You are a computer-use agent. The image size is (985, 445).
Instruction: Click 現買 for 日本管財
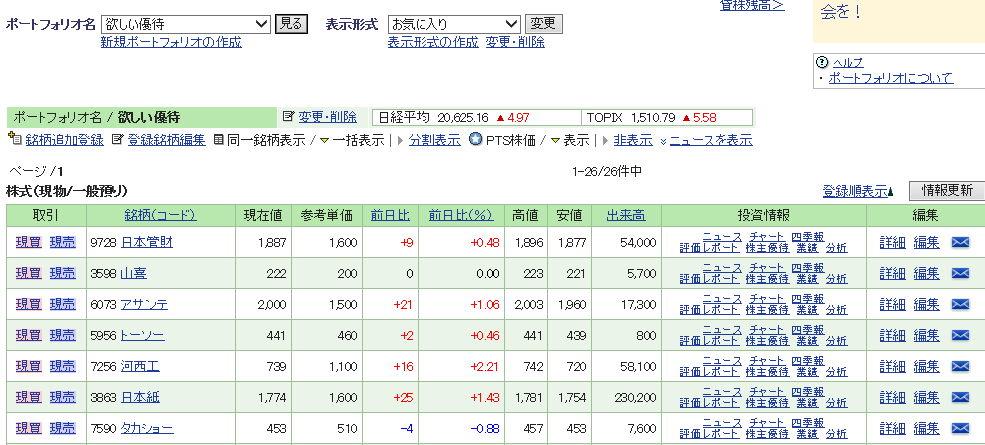point(28,243)
